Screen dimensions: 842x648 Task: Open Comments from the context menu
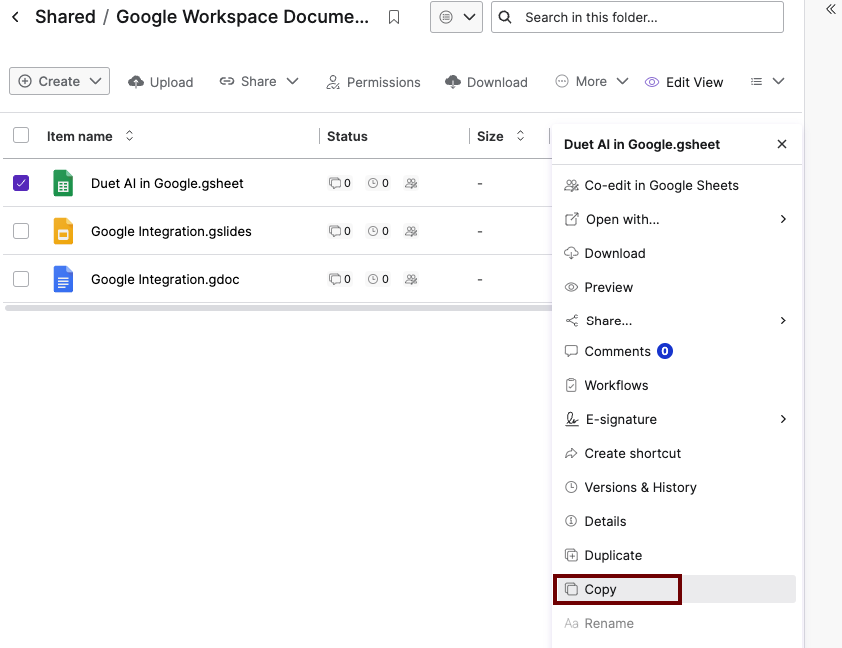pos(677,351)
